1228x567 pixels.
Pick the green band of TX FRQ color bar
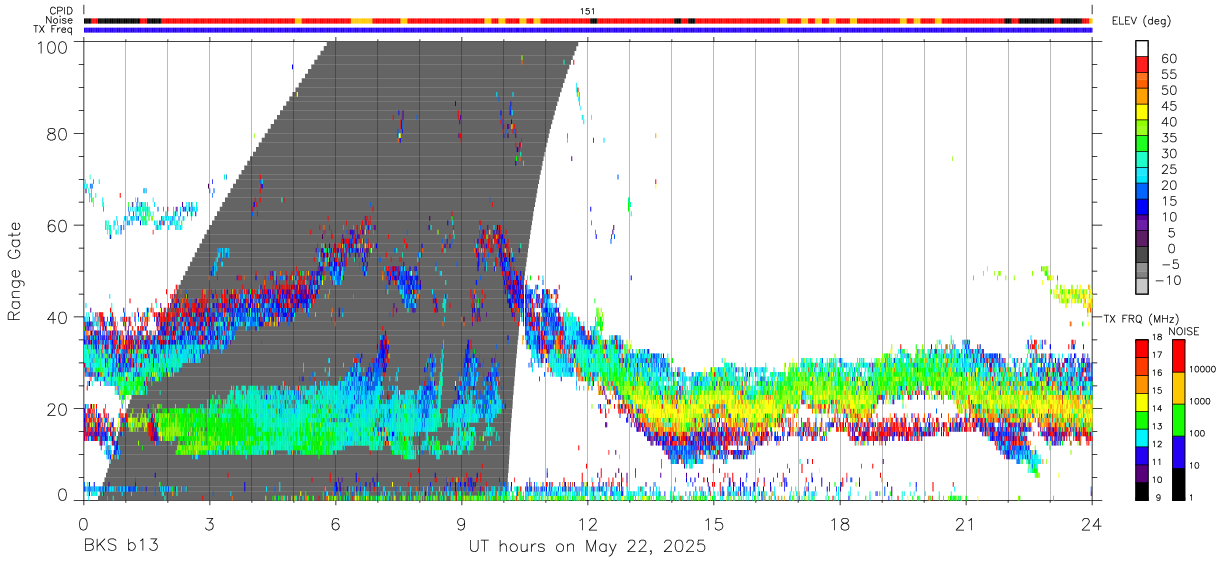coord(1143,420)
